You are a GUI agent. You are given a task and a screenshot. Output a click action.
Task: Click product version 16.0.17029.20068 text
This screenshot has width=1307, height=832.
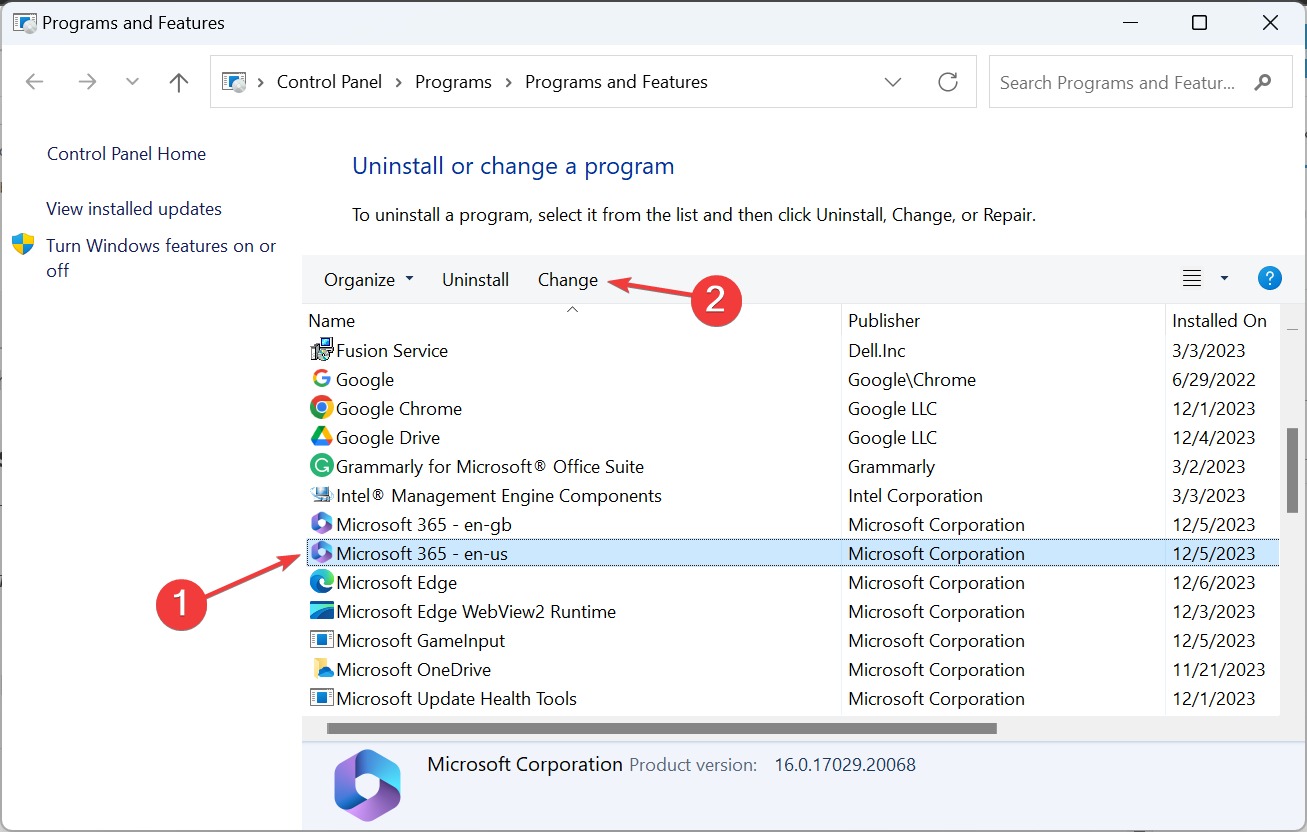click(x=845, y=765)
